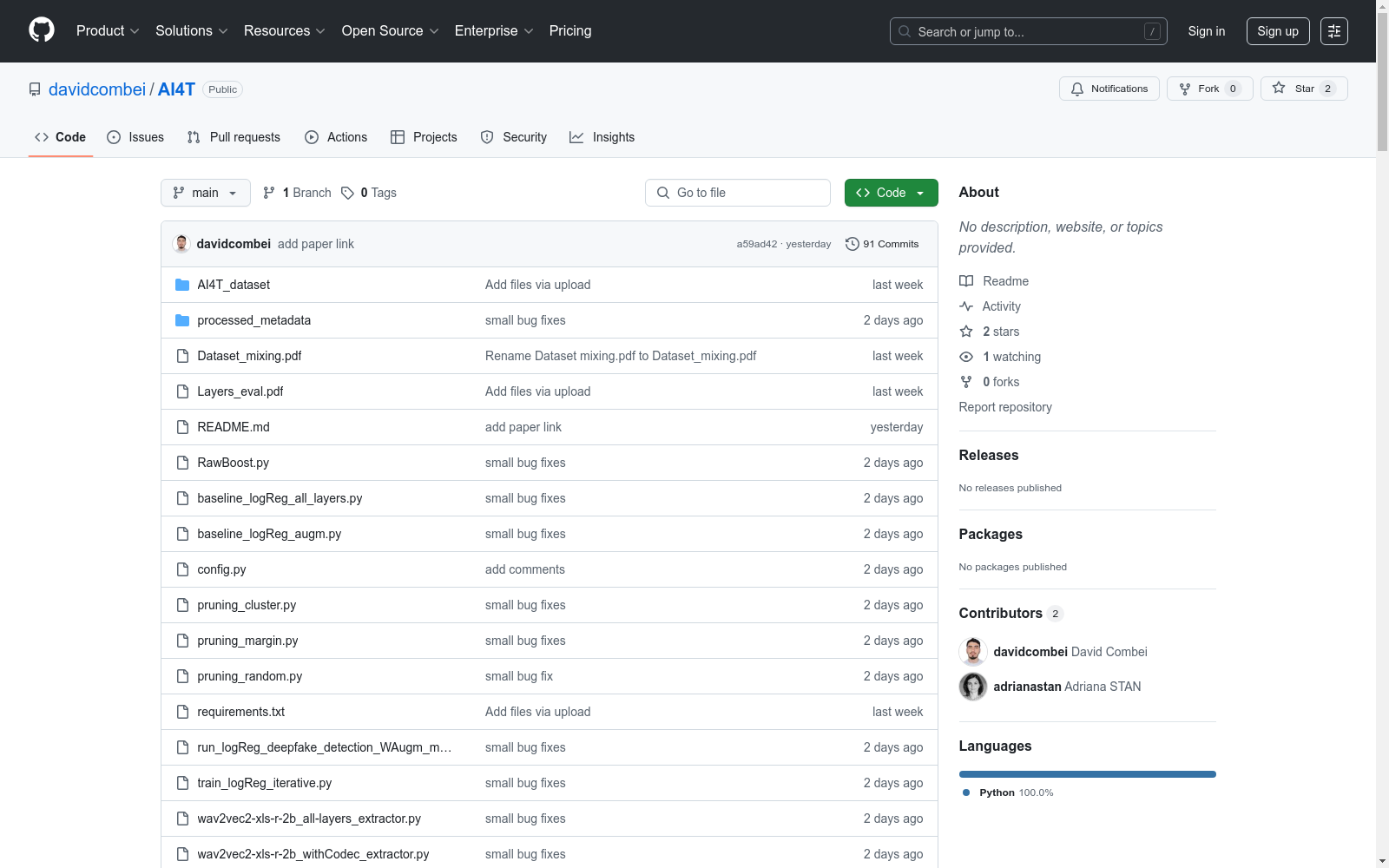The image size is (1389, 868).
Task: Open Layers_eval.pdf file
Action: click(x=240, y=391)
